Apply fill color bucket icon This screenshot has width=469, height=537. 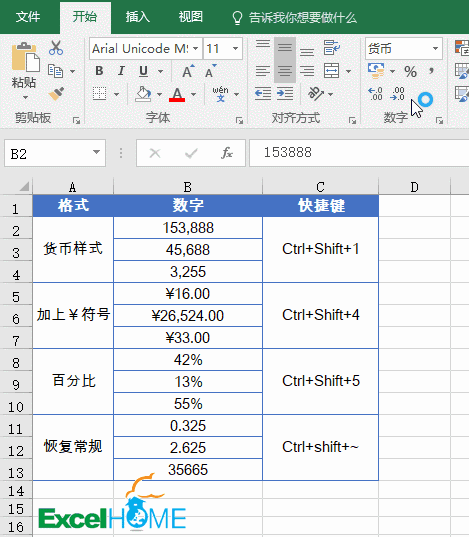coord(143,93)
